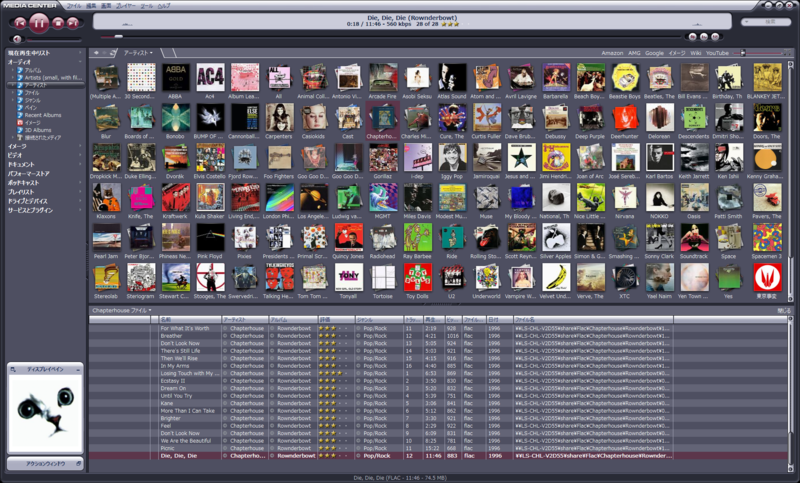This screenshot has width=800, height=483.
Task: Pause playback with the large pause button
Action: tap(39, 23)
